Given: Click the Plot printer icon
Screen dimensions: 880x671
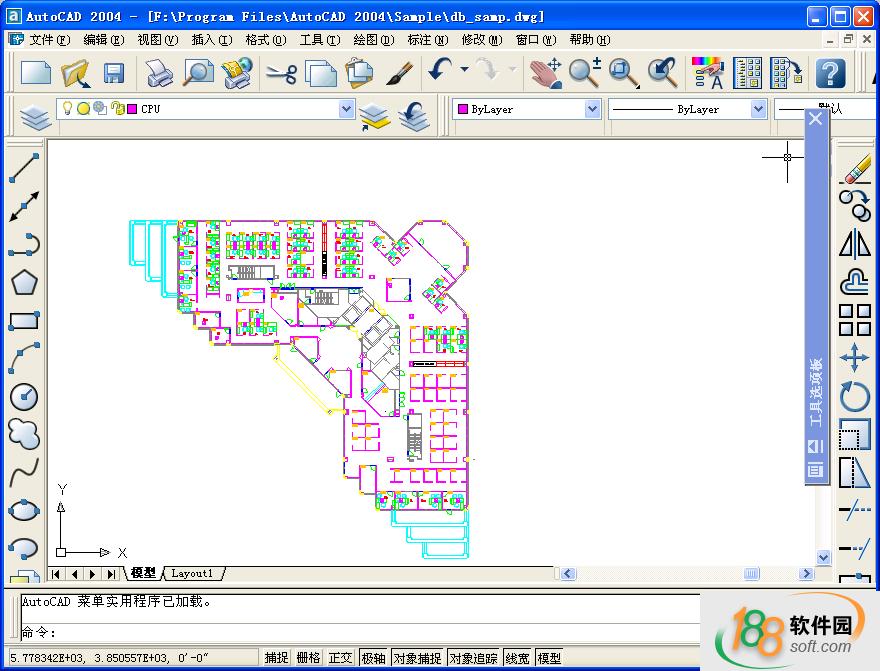Looking at the screenshot, I should [160, 72].
